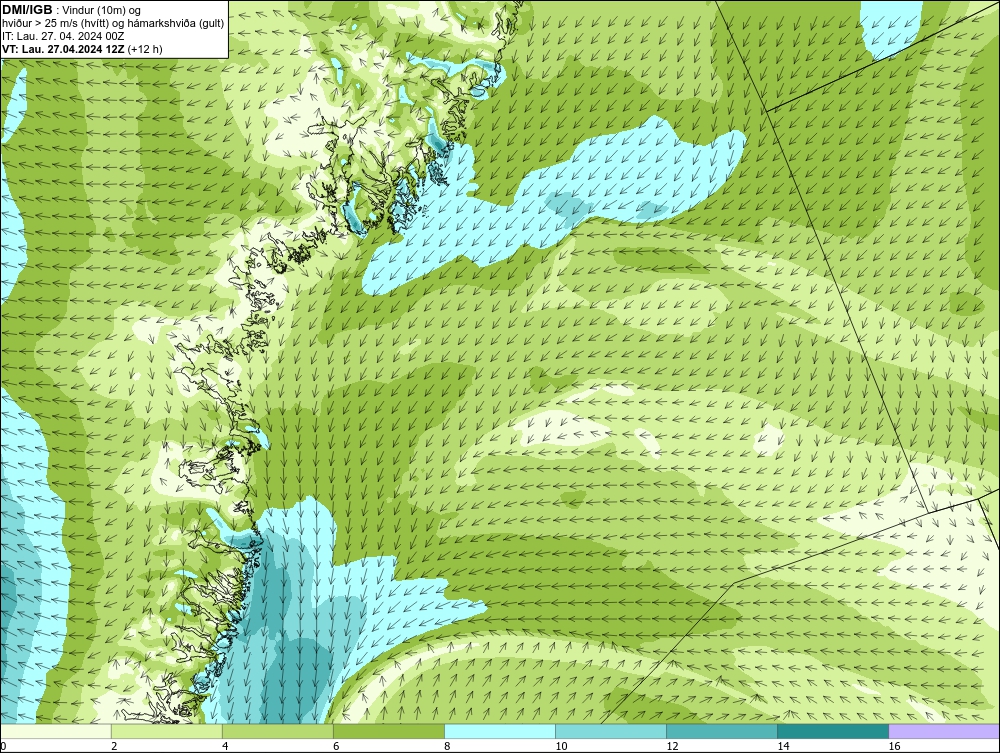Viewport: 1000px width, 753px height.
Task: Click the legend label '16'
Action: (894, 746)
